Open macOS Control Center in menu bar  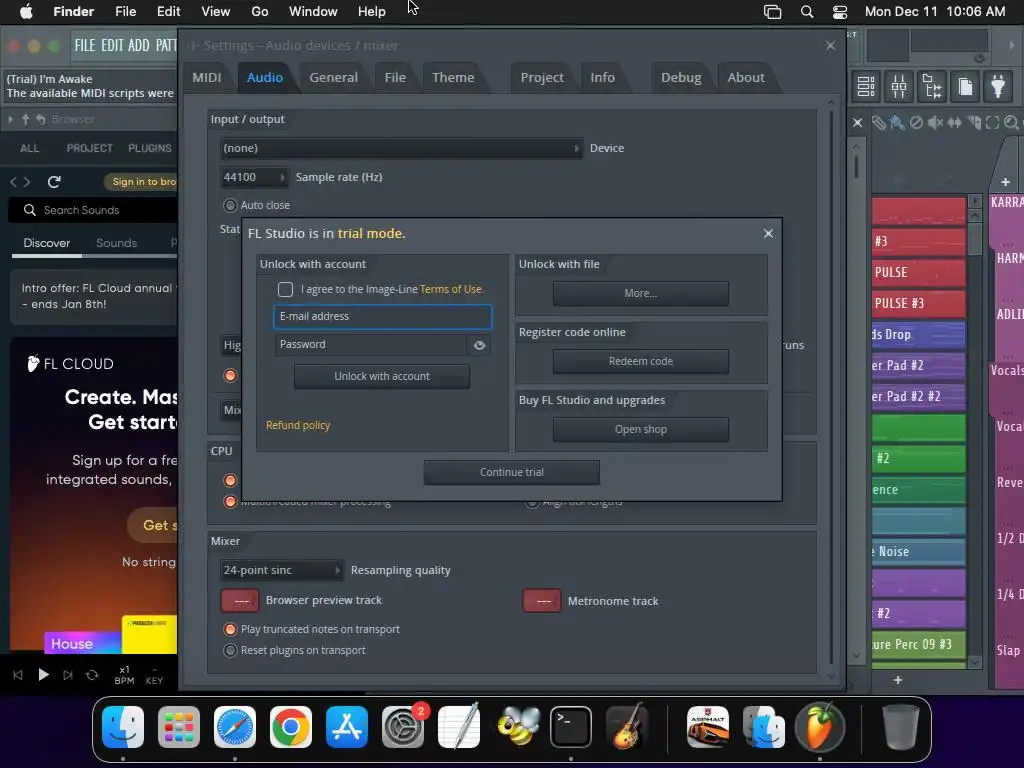[x=840, y=12]
